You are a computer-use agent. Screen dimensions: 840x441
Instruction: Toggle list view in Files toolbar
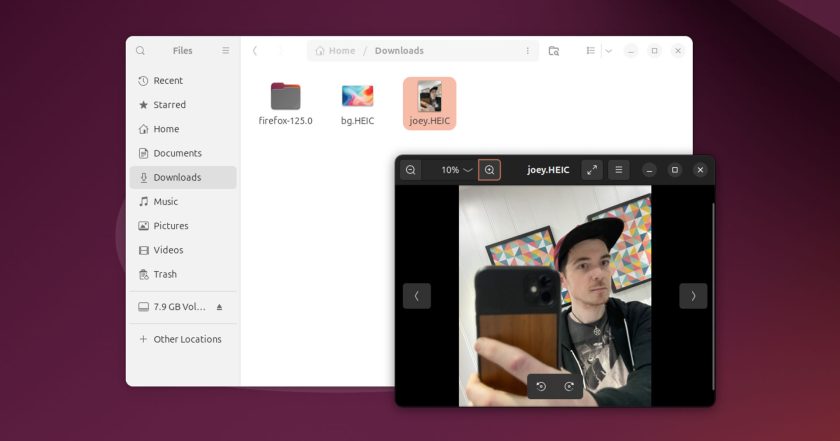pyautogui.click(x=590, y=50)
